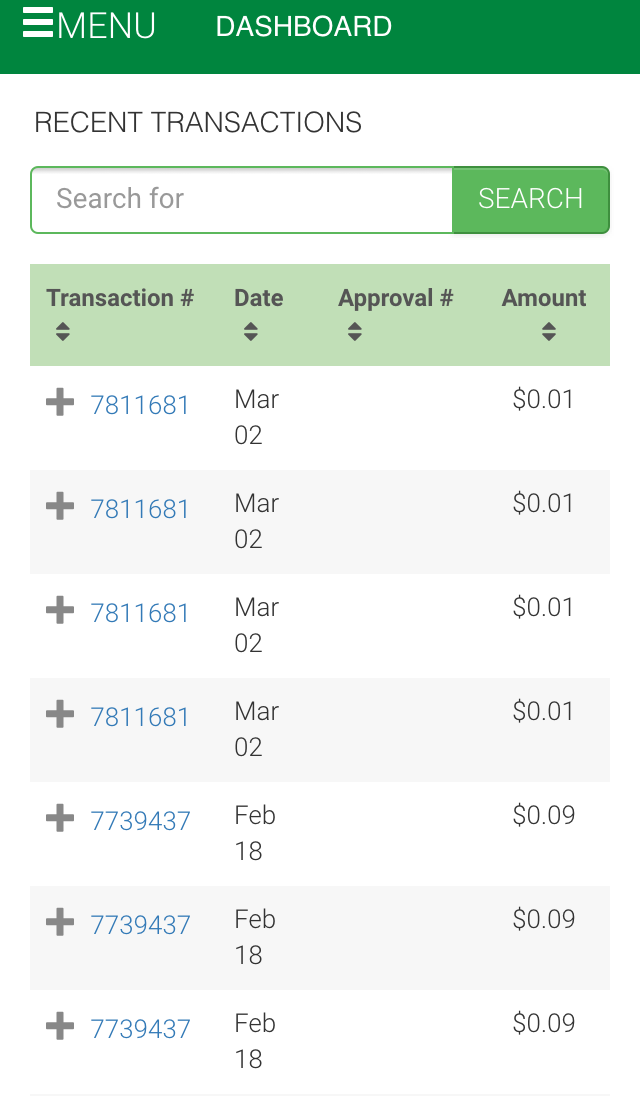Open the first 7811681 transaction link
The width and height of the screenshot is (640, 1096).
coord(140,405)
